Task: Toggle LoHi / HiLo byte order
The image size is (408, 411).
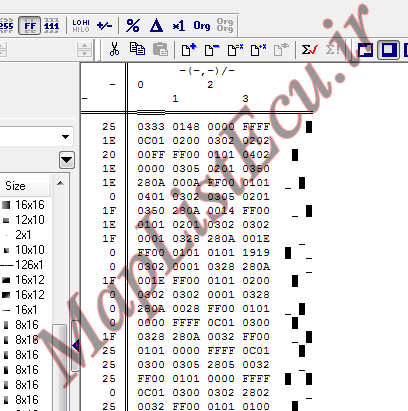Action: pos(81,26)
